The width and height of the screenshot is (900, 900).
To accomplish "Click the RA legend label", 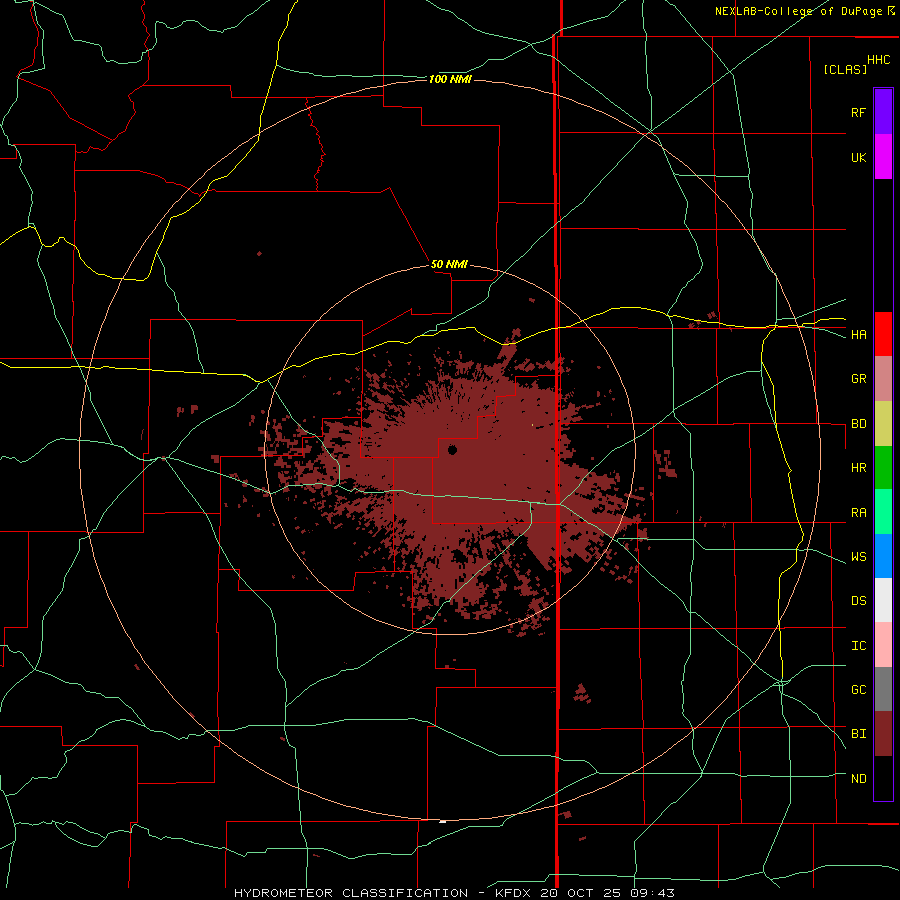I will pos(858,513).
